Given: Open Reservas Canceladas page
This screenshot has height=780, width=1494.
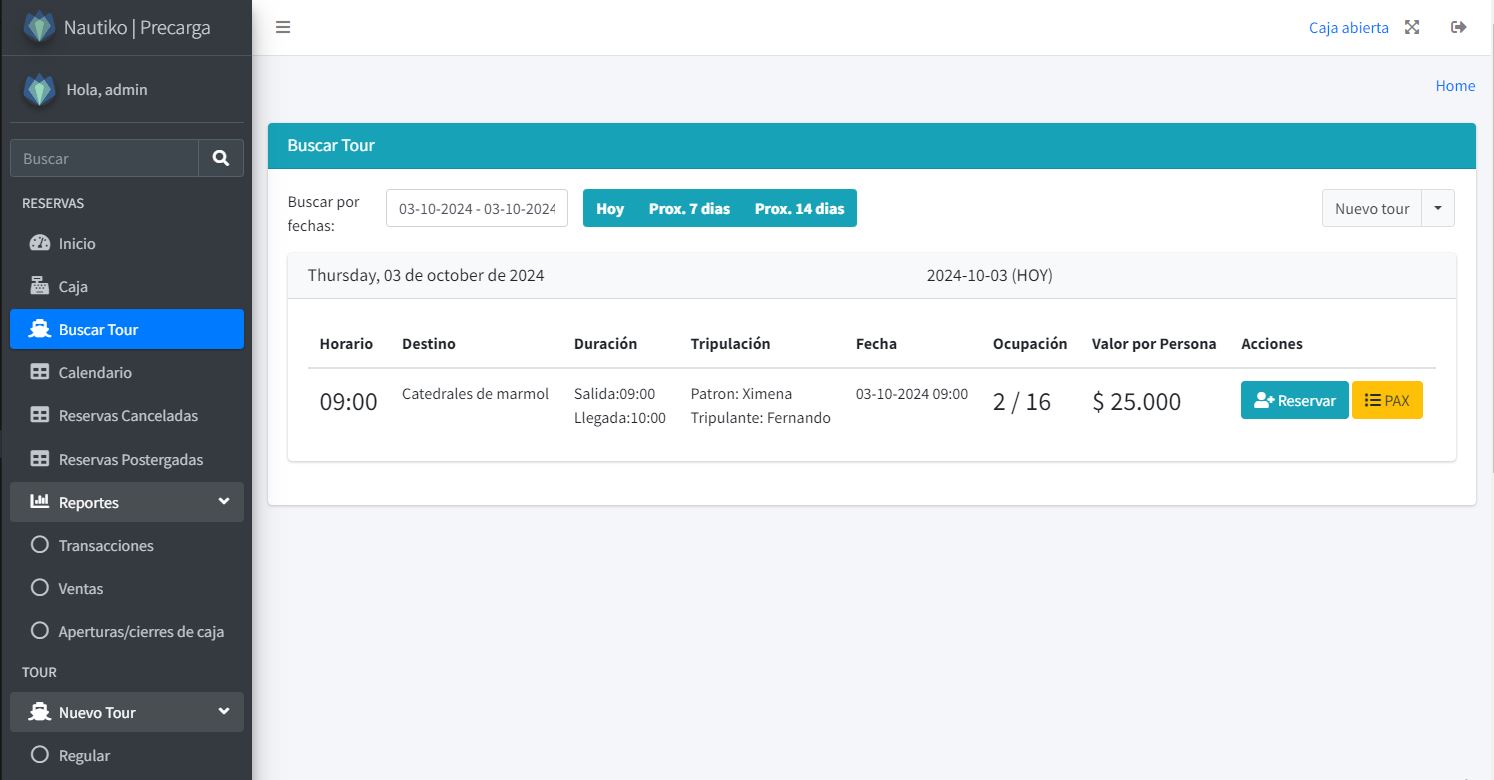Looking at the screenshot, I should tap(128, 416).
